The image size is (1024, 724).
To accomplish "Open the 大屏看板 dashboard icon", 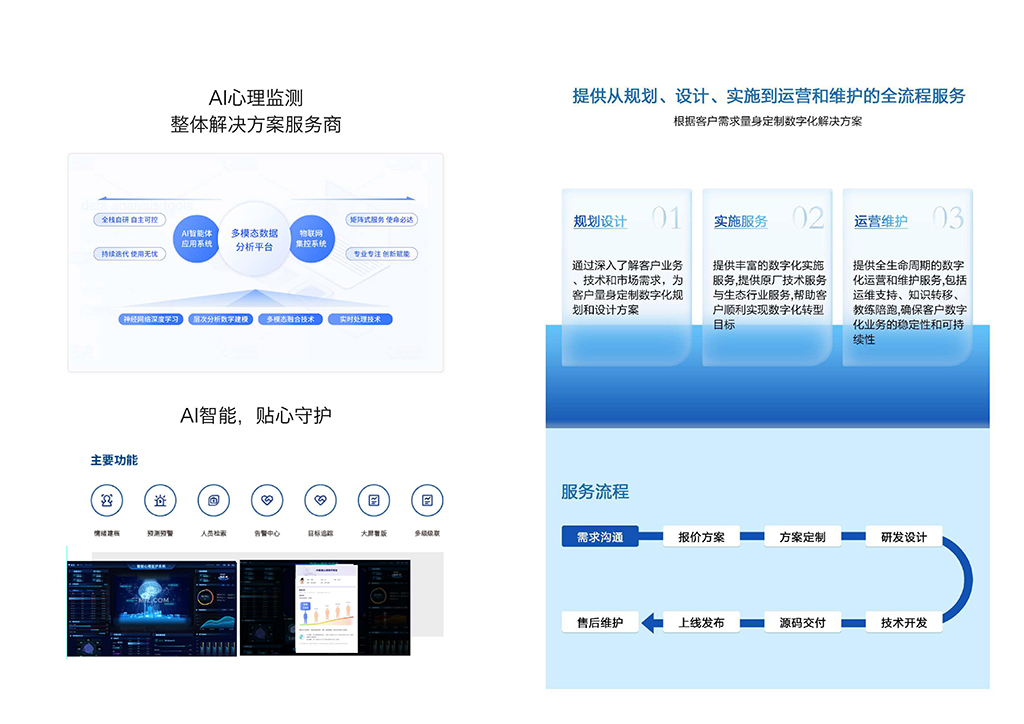I will click(374, 500).
